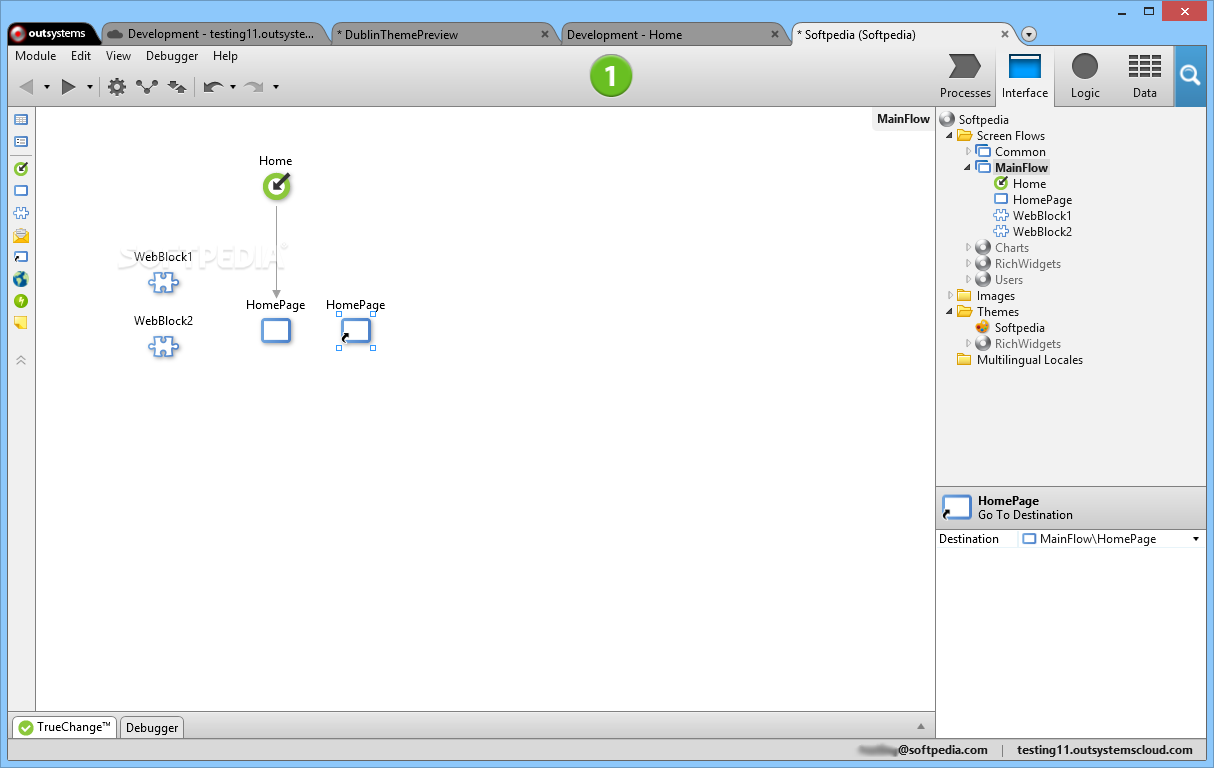The image size is (1214, 768).
Task: Select the Web Screen tool in toolbox
Action: (21, 190)
